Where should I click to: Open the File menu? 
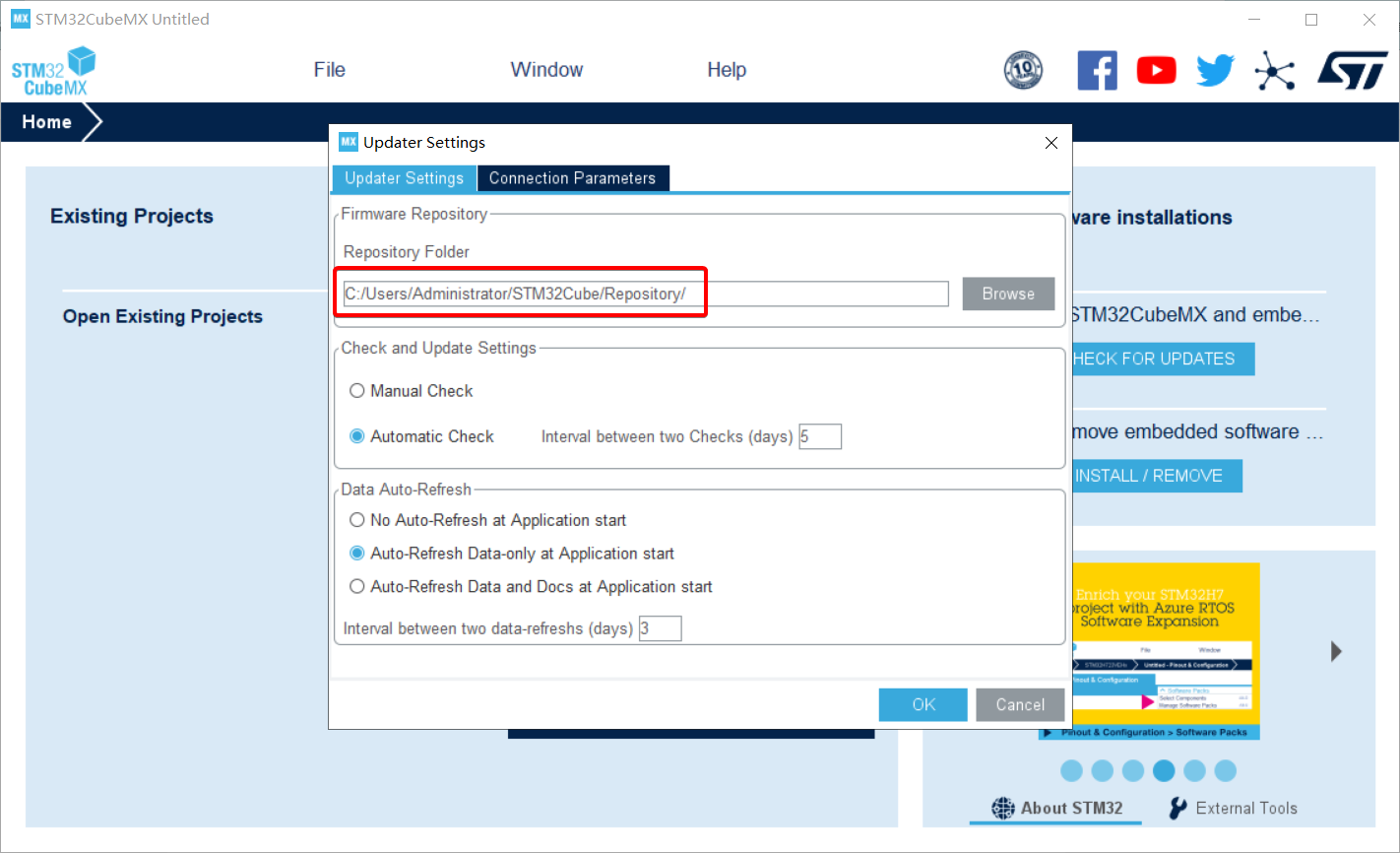(329, 70)
